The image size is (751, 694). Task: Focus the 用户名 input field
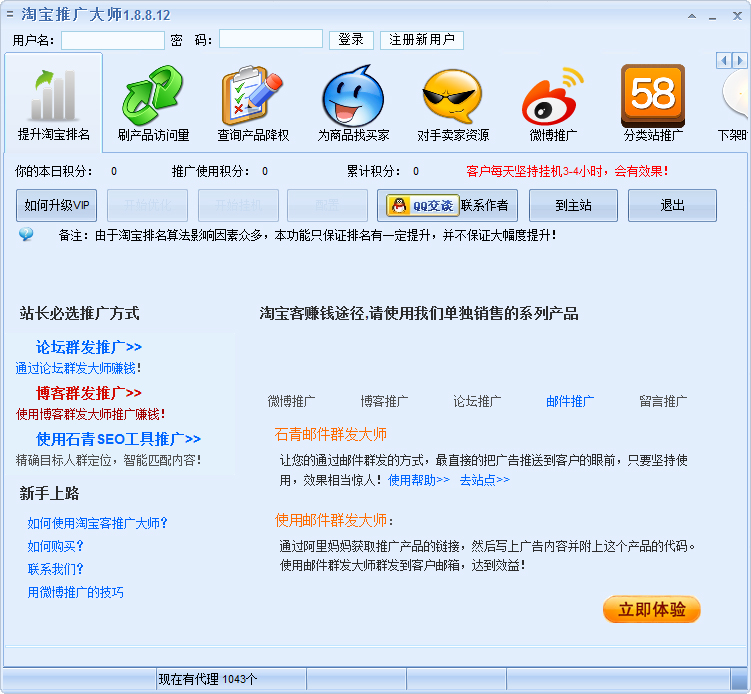[x=113, y=40]
